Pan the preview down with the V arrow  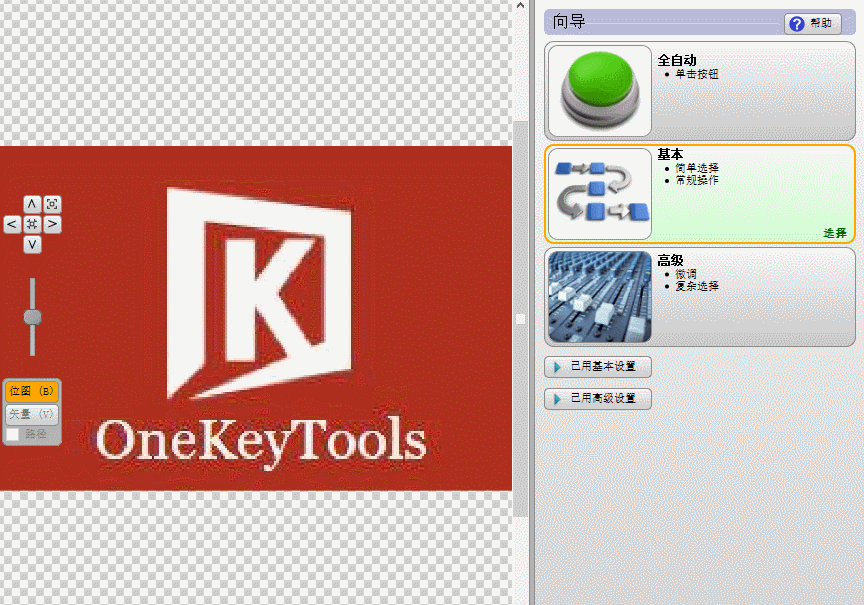point(32,244)
